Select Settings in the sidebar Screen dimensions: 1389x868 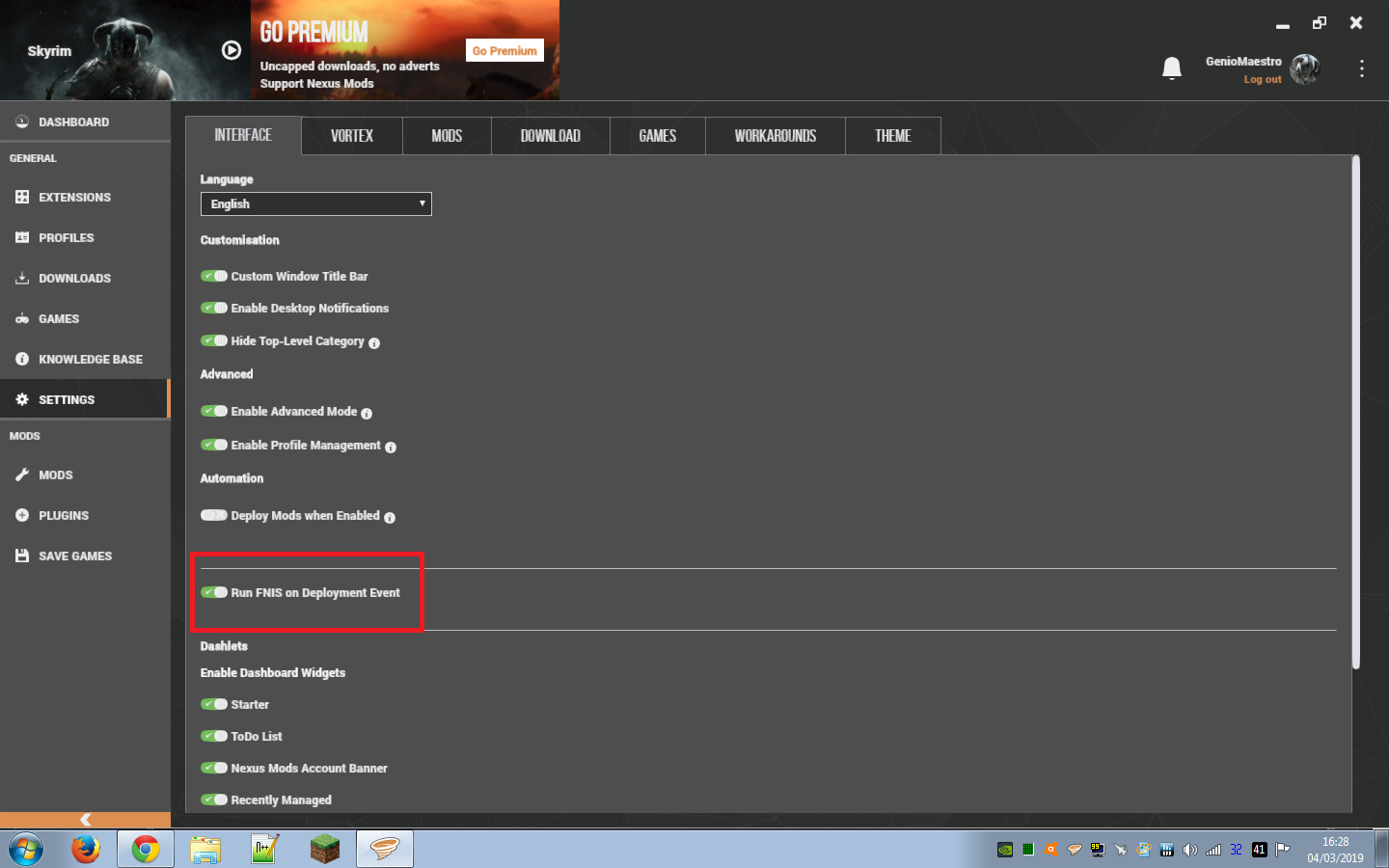[85, 399]
